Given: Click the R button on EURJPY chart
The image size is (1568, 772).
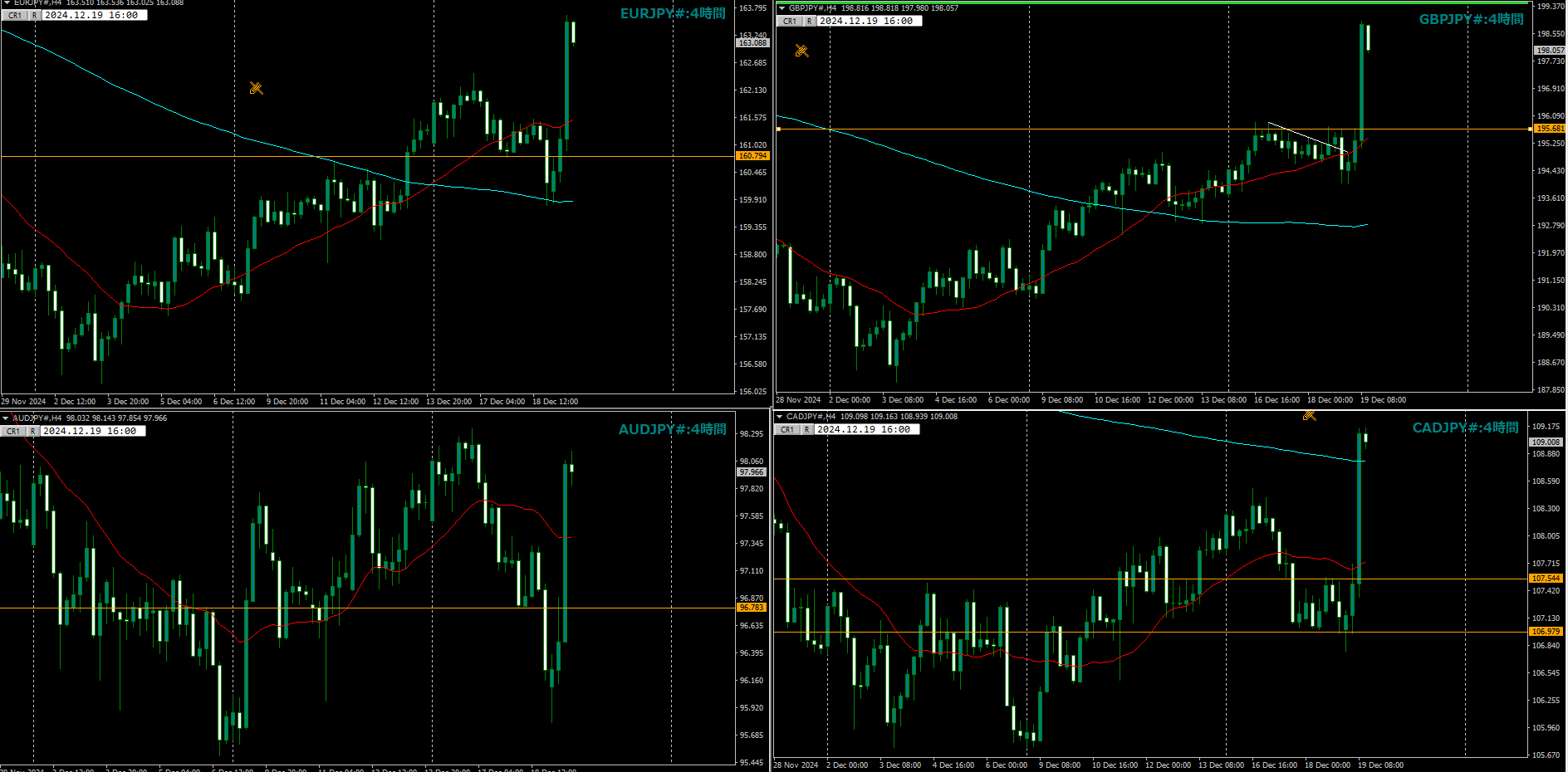Looking at the screenshot, I should [x=34, y=16].
